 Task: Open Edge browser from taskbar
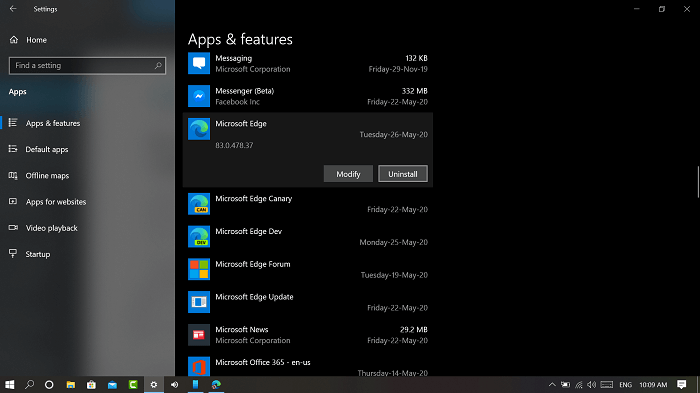click(216, 385)
